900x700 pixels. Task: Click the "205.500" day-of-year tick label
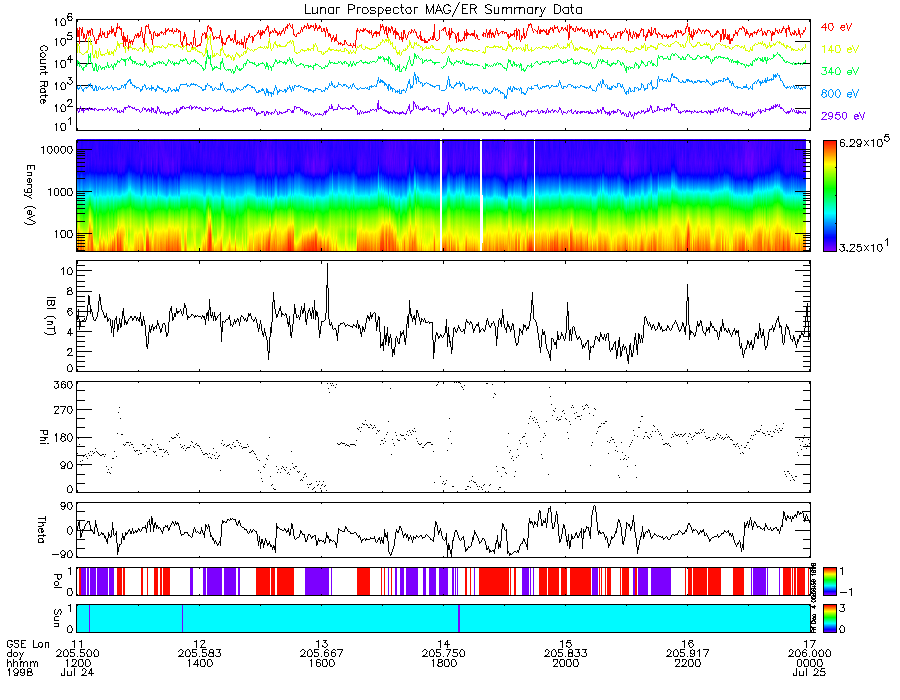pyautogui.click(x=77, y=654)
